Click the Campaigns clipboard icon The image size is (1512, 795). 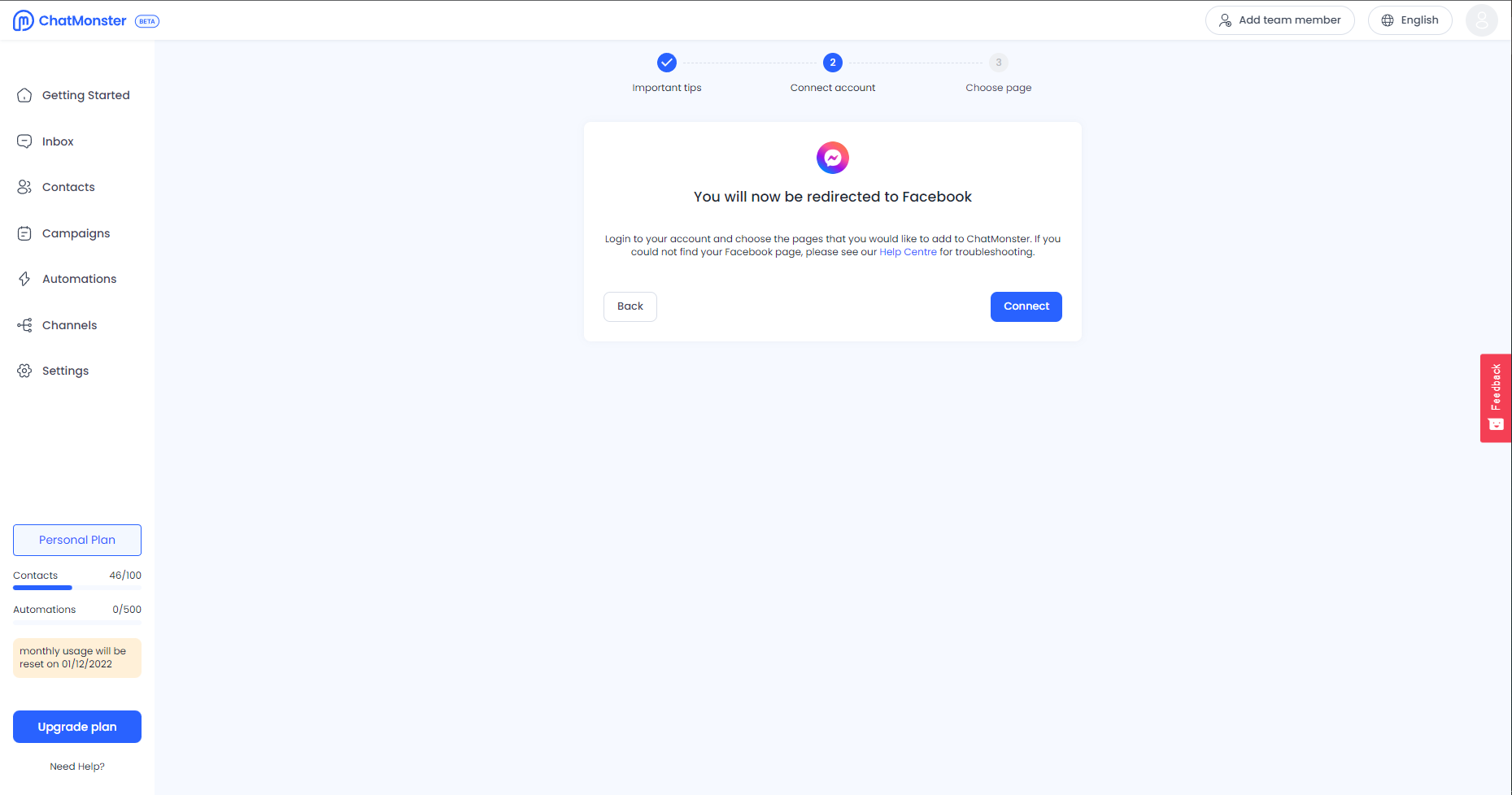click(x=24, y=233)
